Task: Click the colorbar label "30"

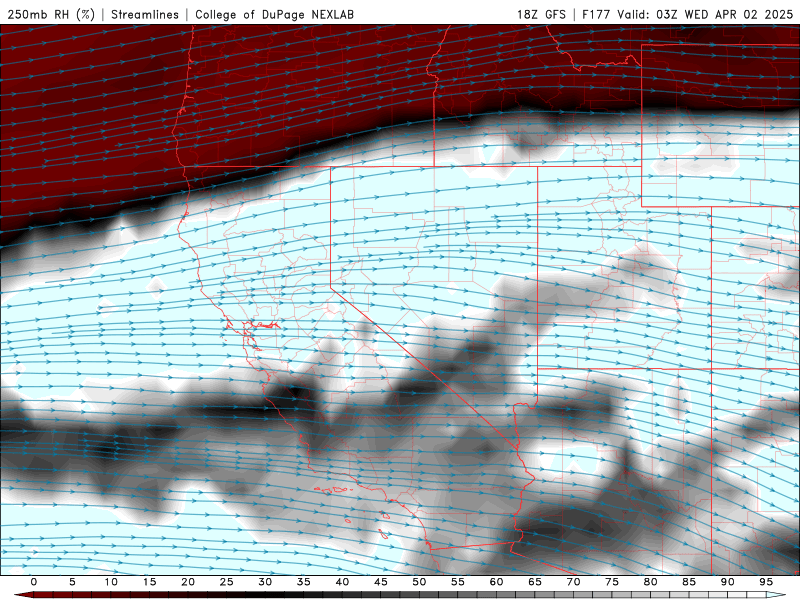Action: [265, 582]
